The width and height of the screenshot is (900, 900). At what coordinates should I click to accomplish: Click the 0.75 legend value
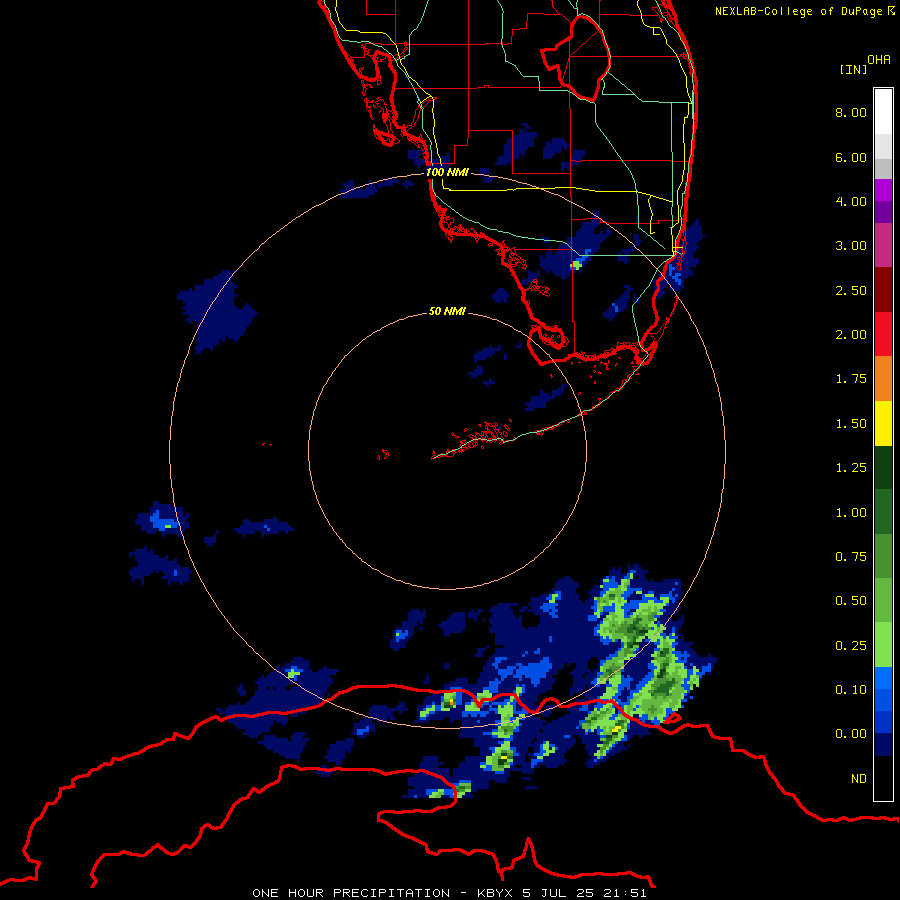pyautogui.click(x=851, y=557)
